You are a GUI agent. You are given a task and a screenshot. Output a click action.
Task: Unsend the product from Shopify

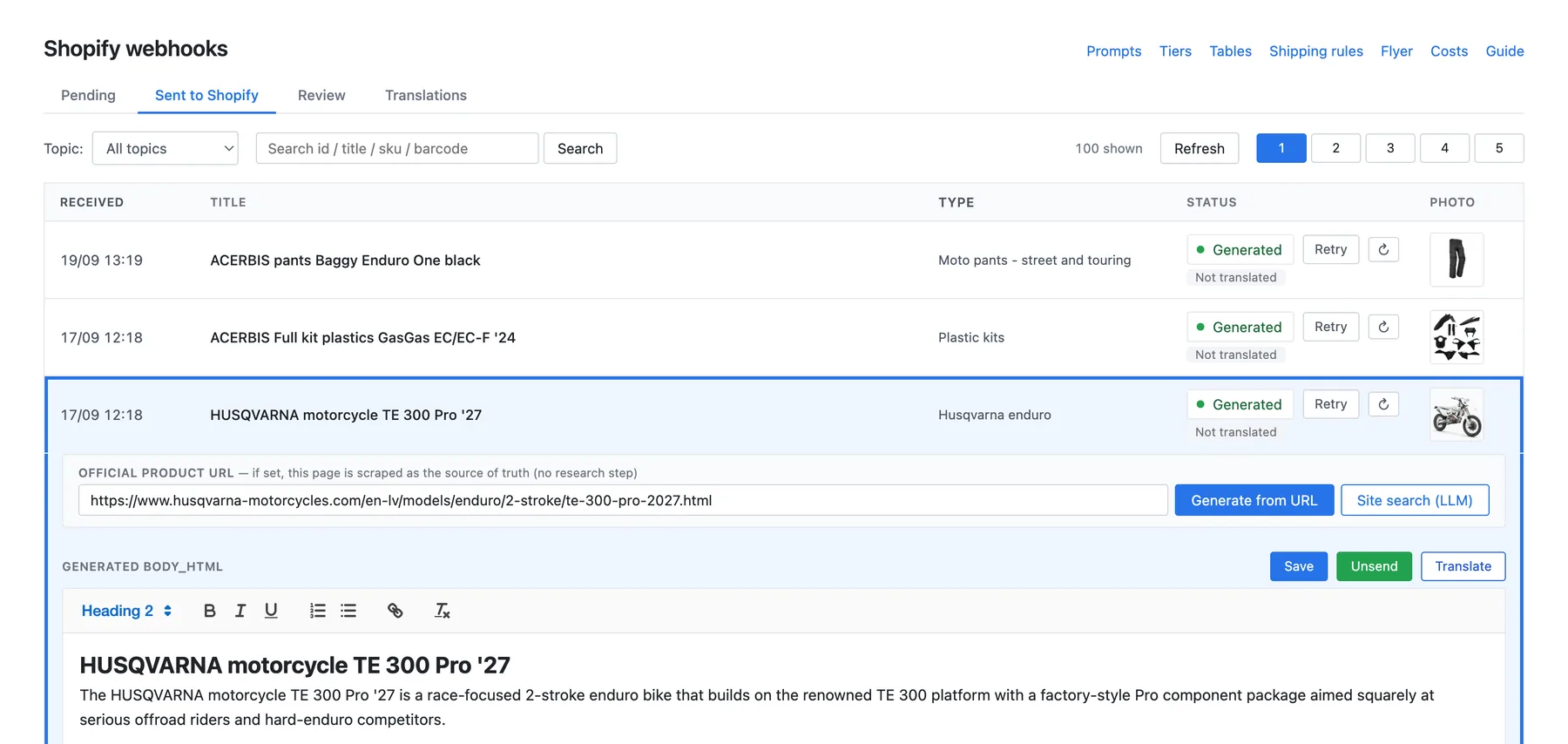point(1374,566)
